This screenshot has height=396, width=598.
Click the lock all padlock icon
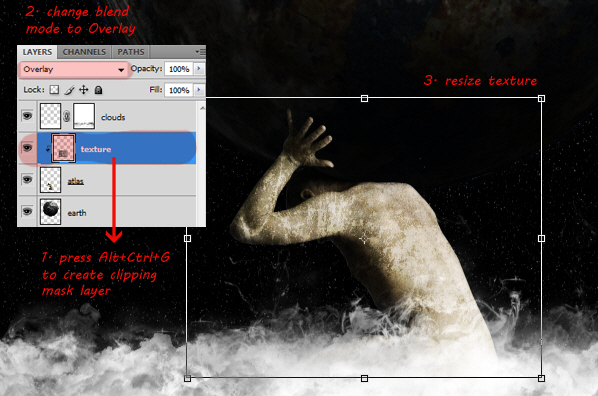98,90
